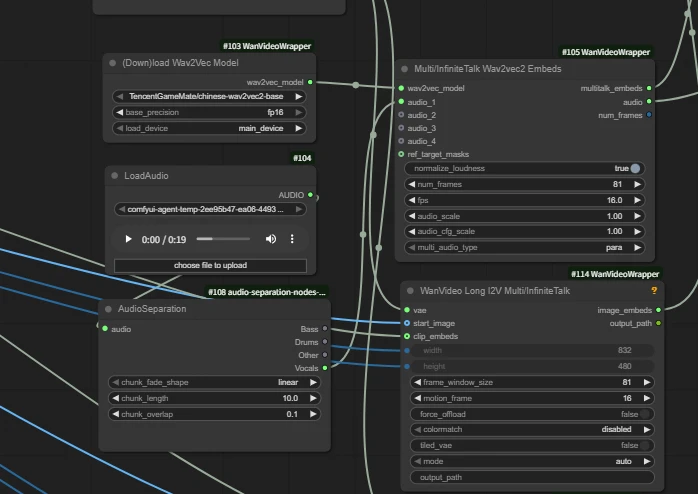Collapse the LoadAudio node using its dot

[114, 175]
